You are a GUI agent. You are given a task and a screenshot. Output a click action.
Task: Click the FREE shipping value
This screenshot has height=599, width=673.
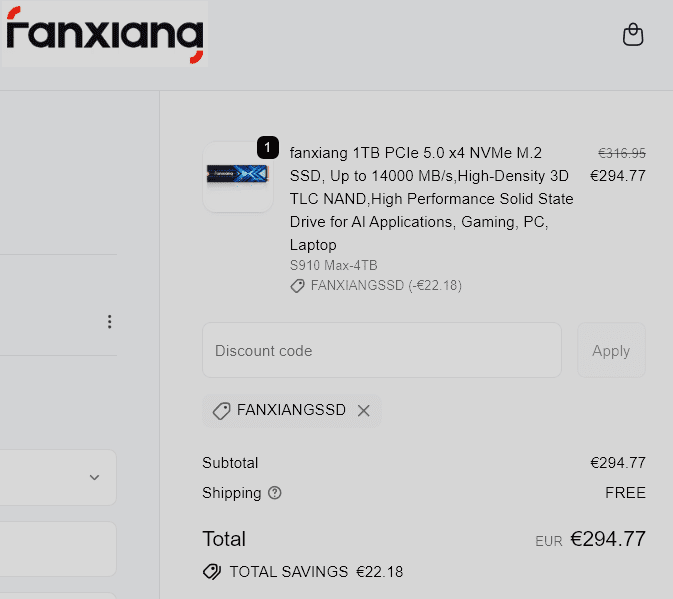tap(625, 493)
